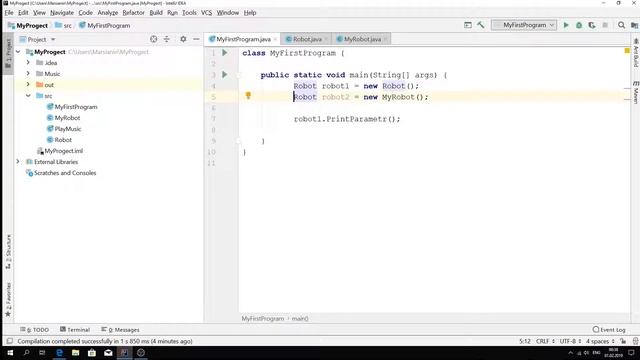Screen dimensions: 640x360
Task: Open Search Everywhere magnifier icon
Action: pyautogui.click(x=621, y=25)
